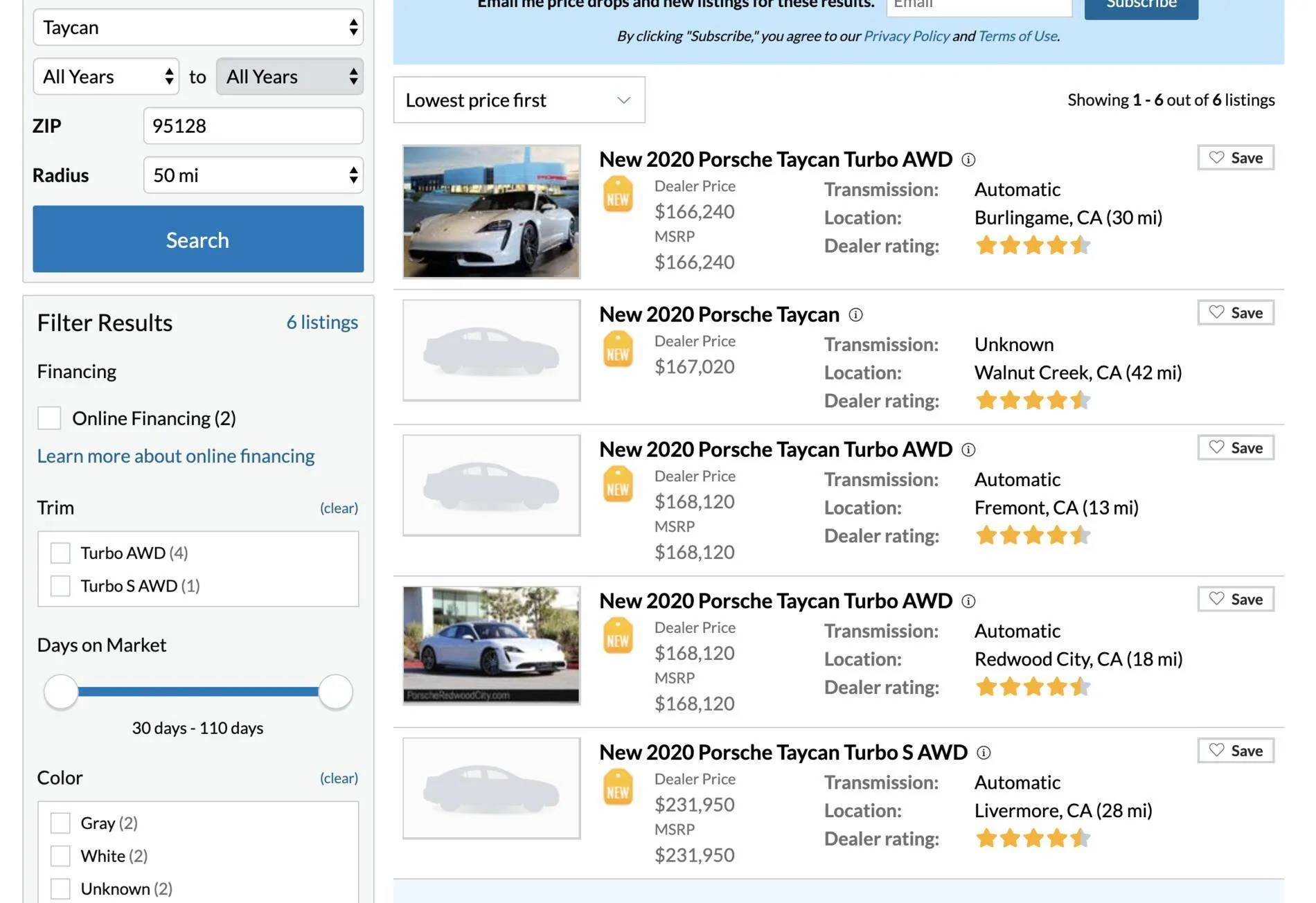Click the 30 days - 110 days range label
The image size is (1316, 903).
pos(198,728)
